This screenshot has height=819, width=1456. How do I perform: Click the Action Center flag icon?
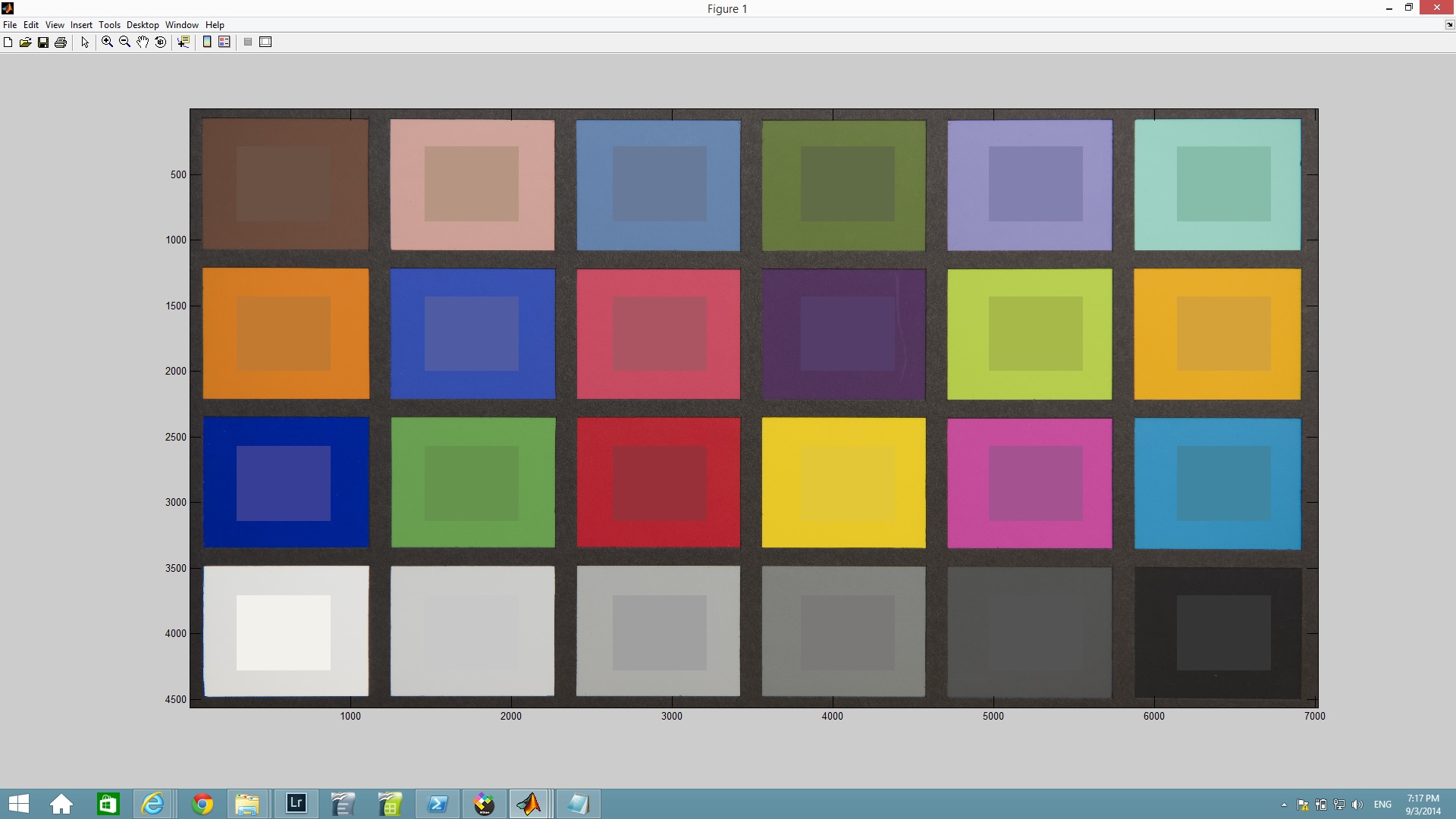point(1302,805)
